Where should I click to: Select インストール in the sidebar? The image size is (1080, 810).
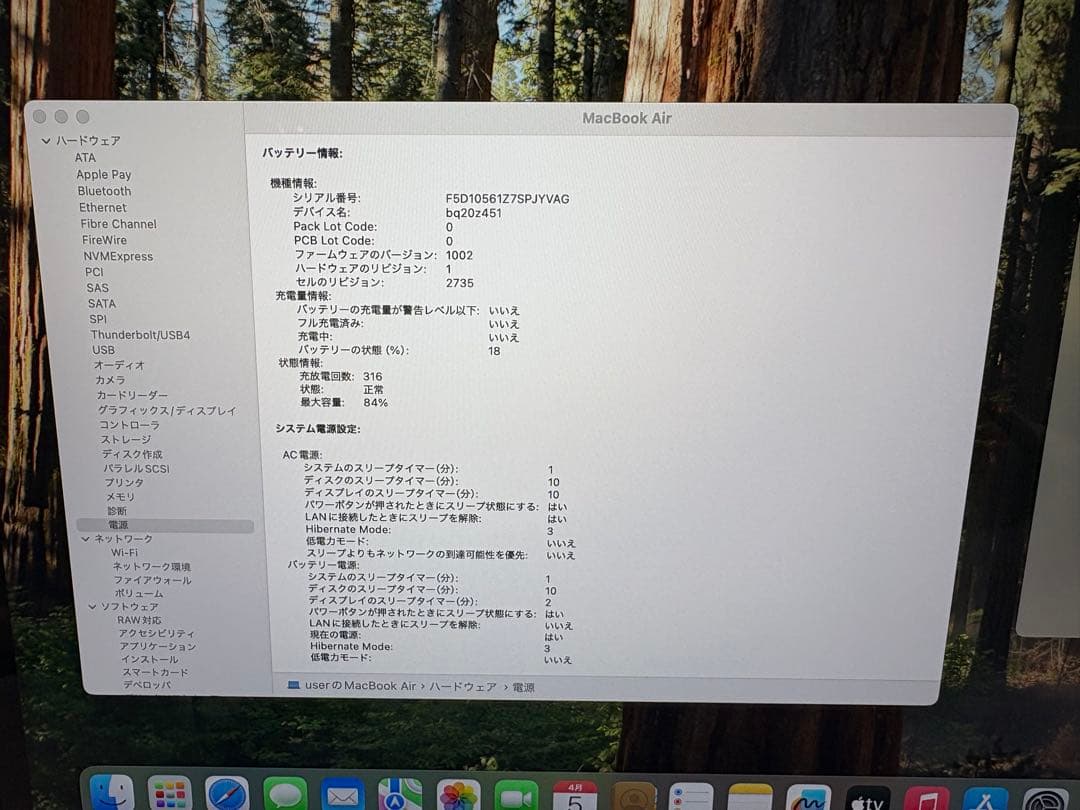(x=149, y=660)
